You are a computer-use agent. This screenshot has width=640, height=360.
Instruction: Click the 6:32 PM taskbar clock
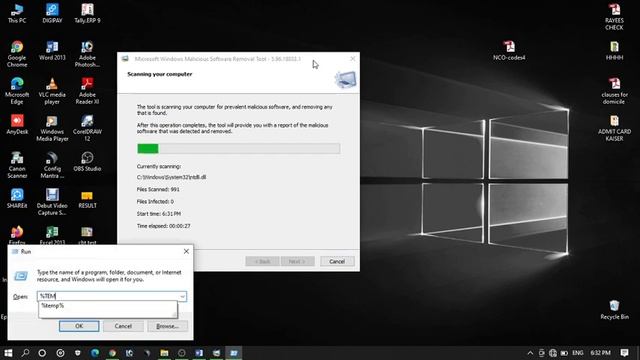click(600, 353)
